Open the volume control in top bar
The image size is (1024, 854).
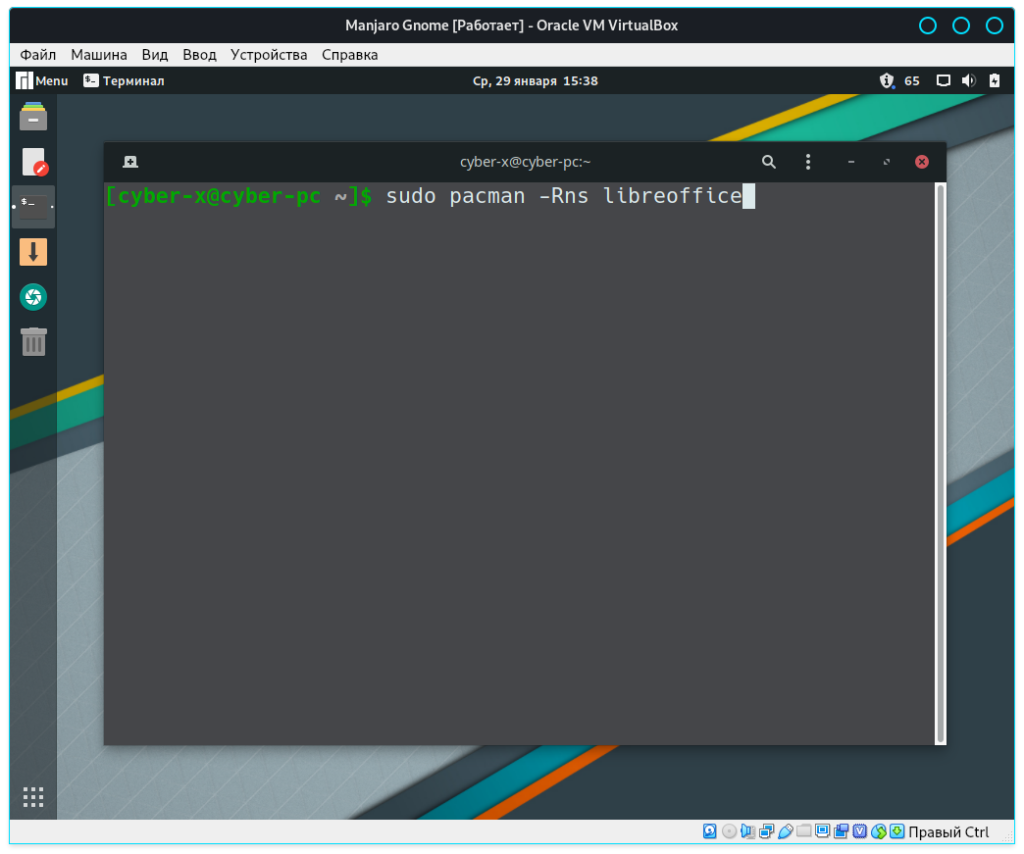[968, 81]
